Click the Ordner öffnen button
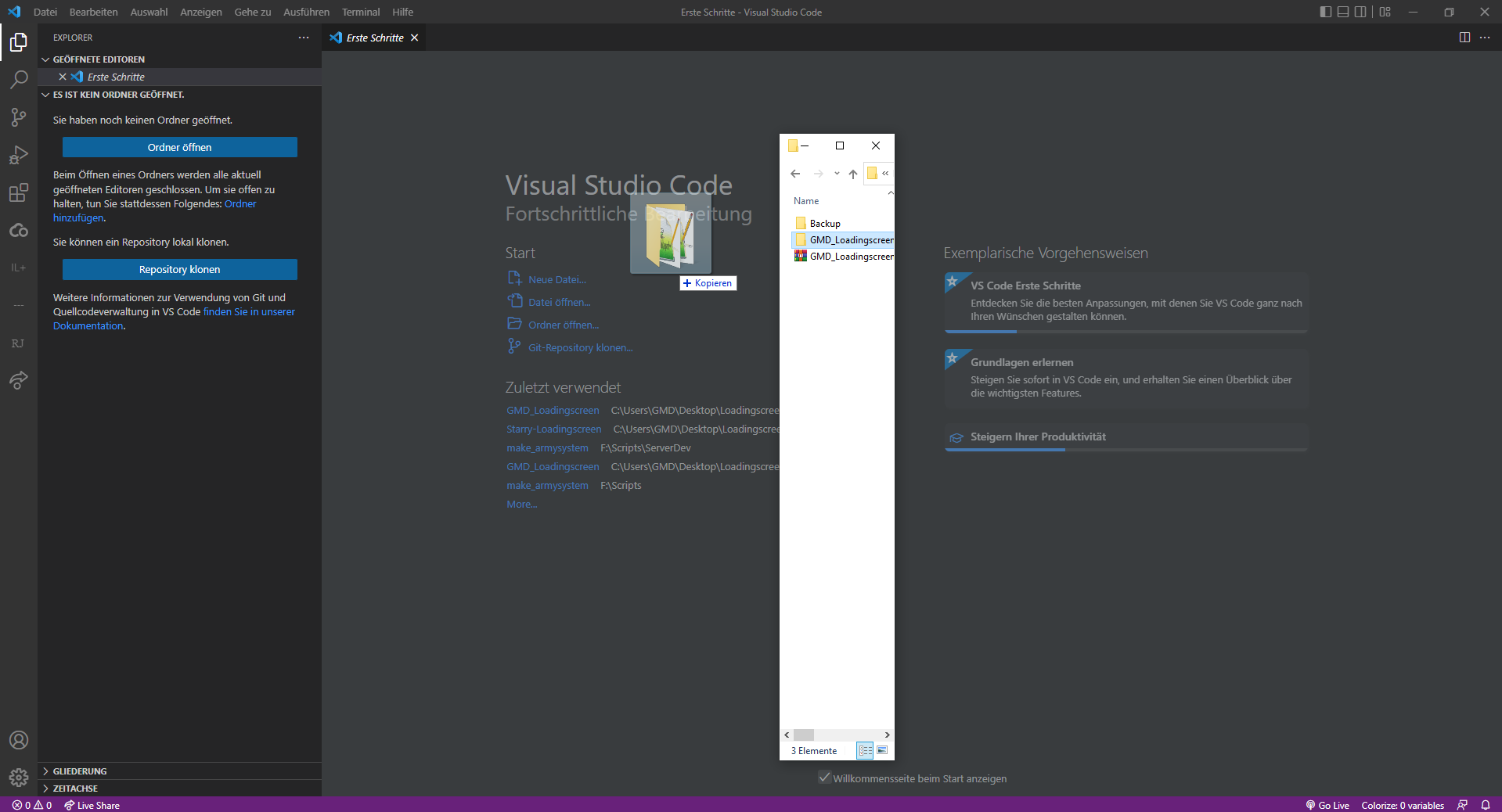Screen dimensions: 1502x812 point(180,147)
